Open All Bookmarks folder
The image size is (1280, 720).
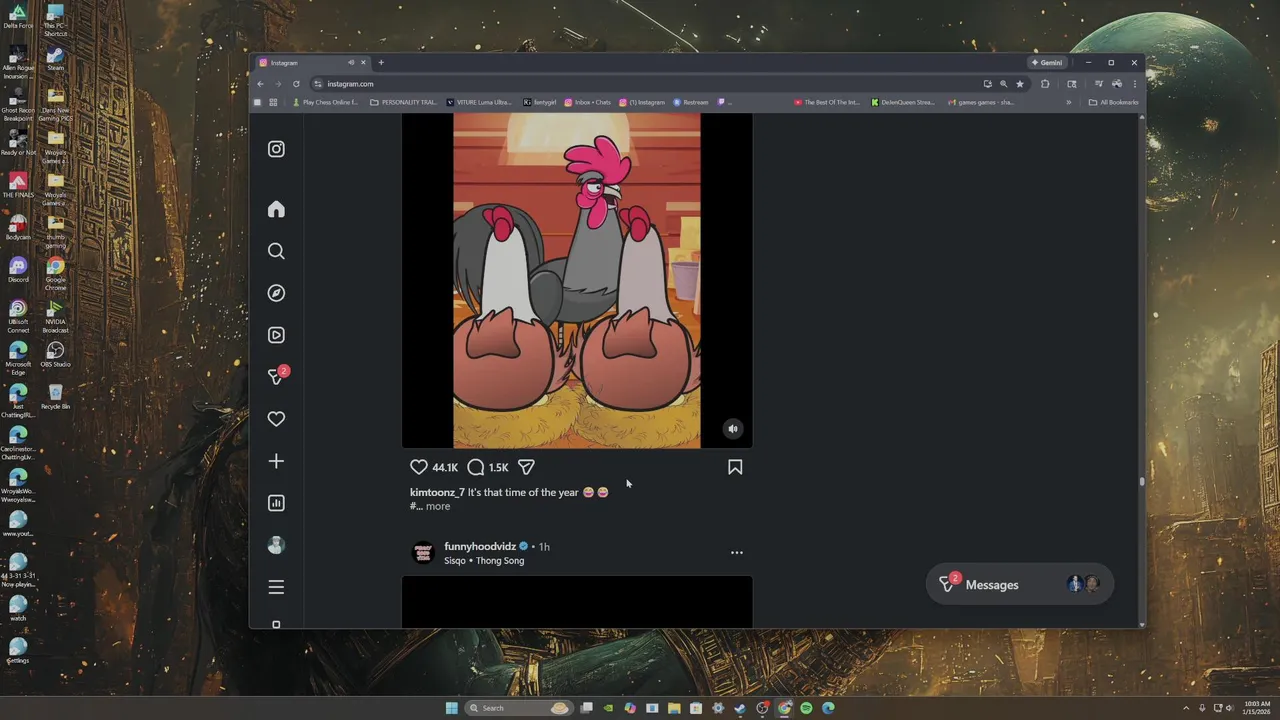(1113, 102)
